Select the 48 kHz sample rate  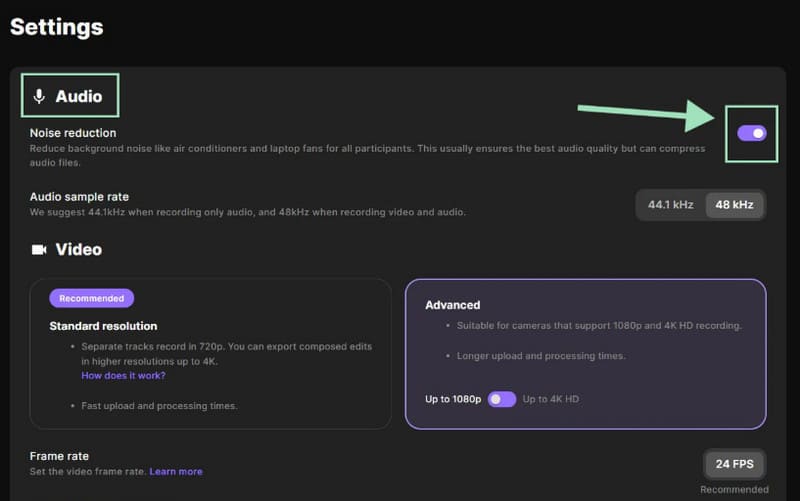tap(735, 205)
